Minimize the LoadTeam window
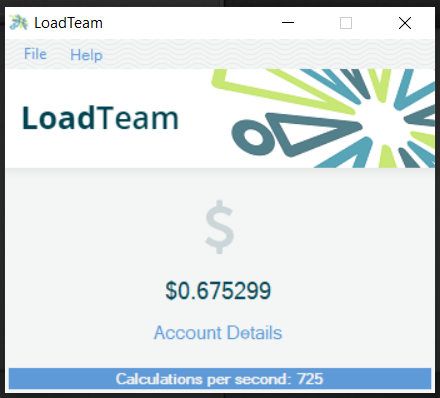This screenshot has height=398, width=440. pyautogui.click(x=288, y=23)
